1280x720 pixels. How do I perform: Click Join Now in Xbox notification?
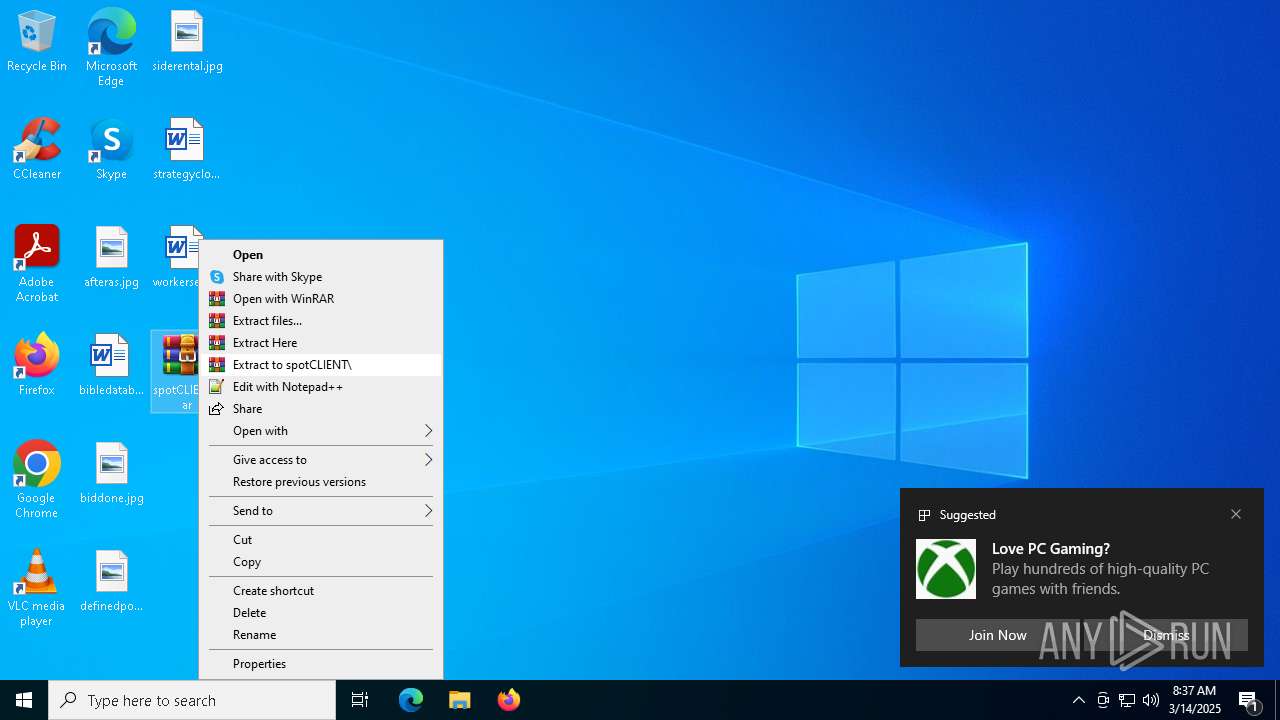click(x=997, y=635)
